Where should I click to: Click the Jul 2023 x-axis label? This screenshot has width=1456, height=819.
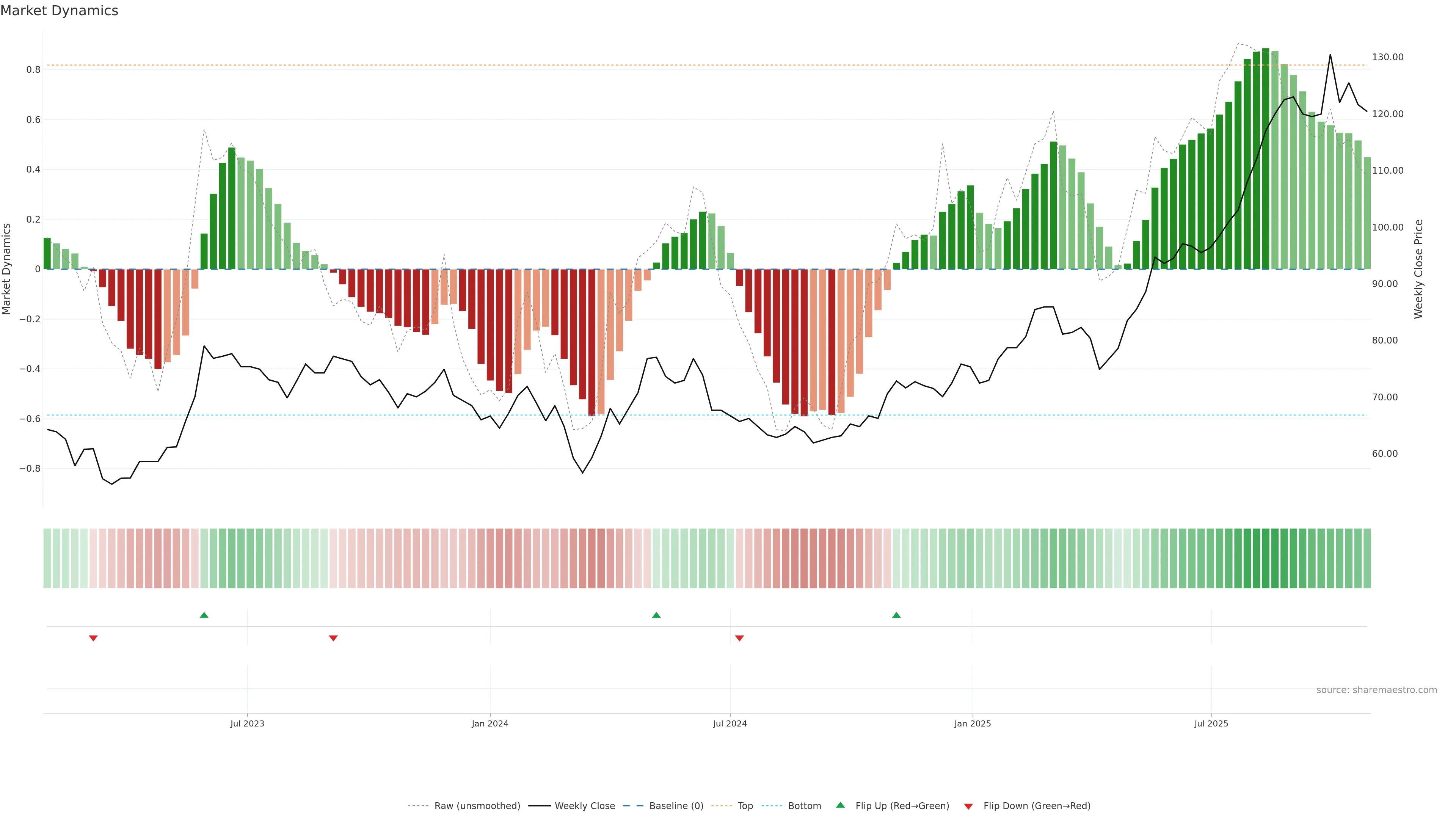coord(247,723)
